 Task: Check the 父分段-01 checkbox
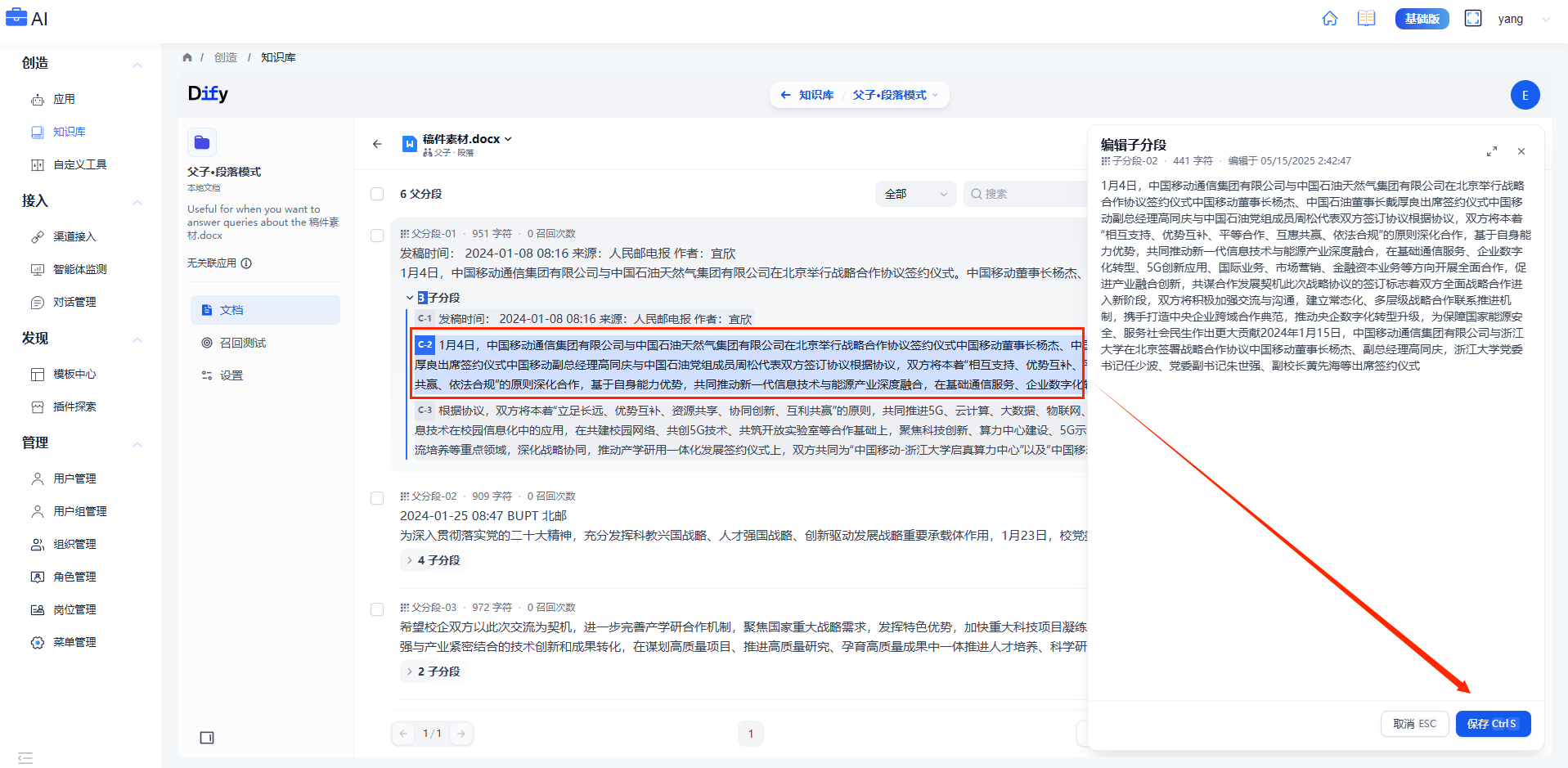tap(377, 236)
